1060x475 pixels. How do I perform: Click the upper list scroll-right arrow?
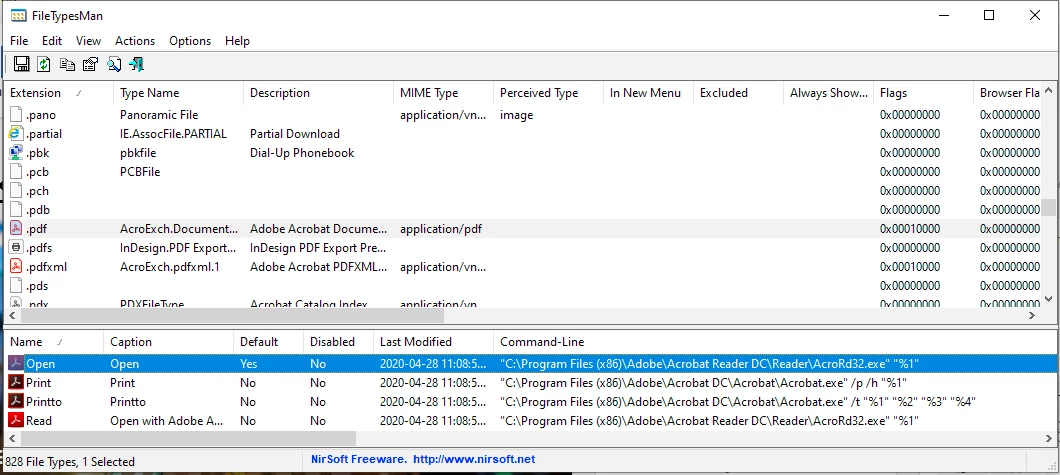pos(1032,316)
